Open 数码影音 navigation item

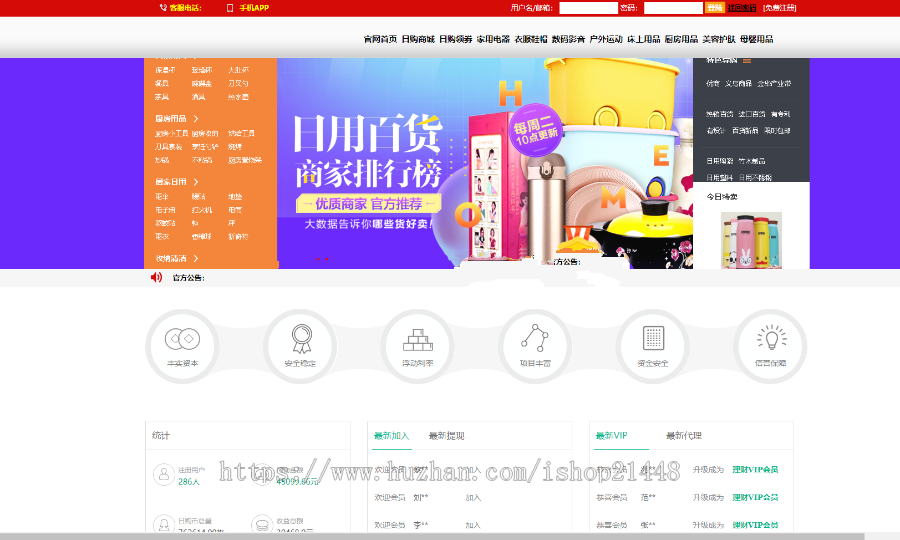pos(568,39)
